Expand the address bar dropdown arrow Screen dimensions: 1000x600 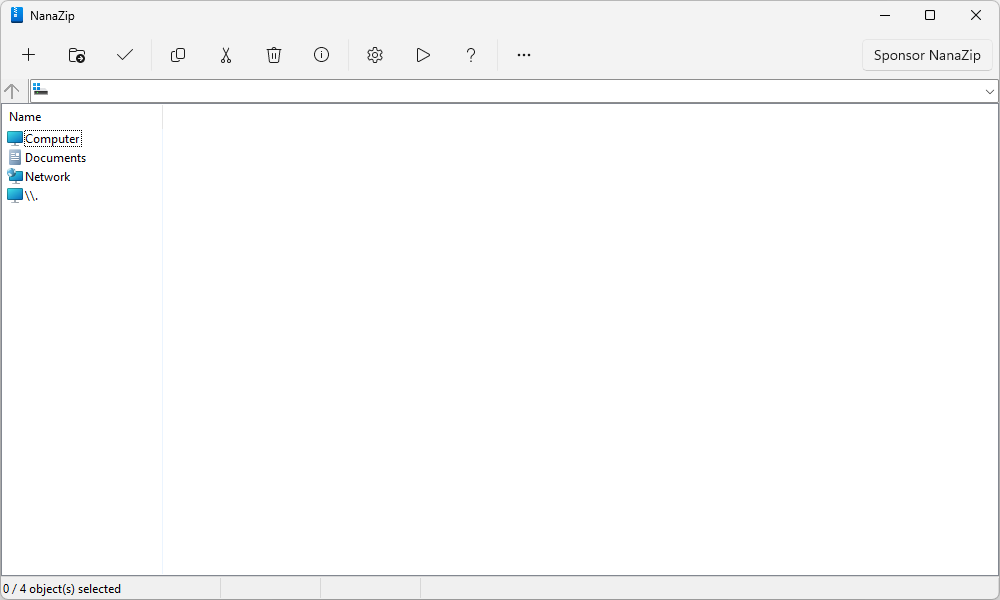(x=990, y=91)
